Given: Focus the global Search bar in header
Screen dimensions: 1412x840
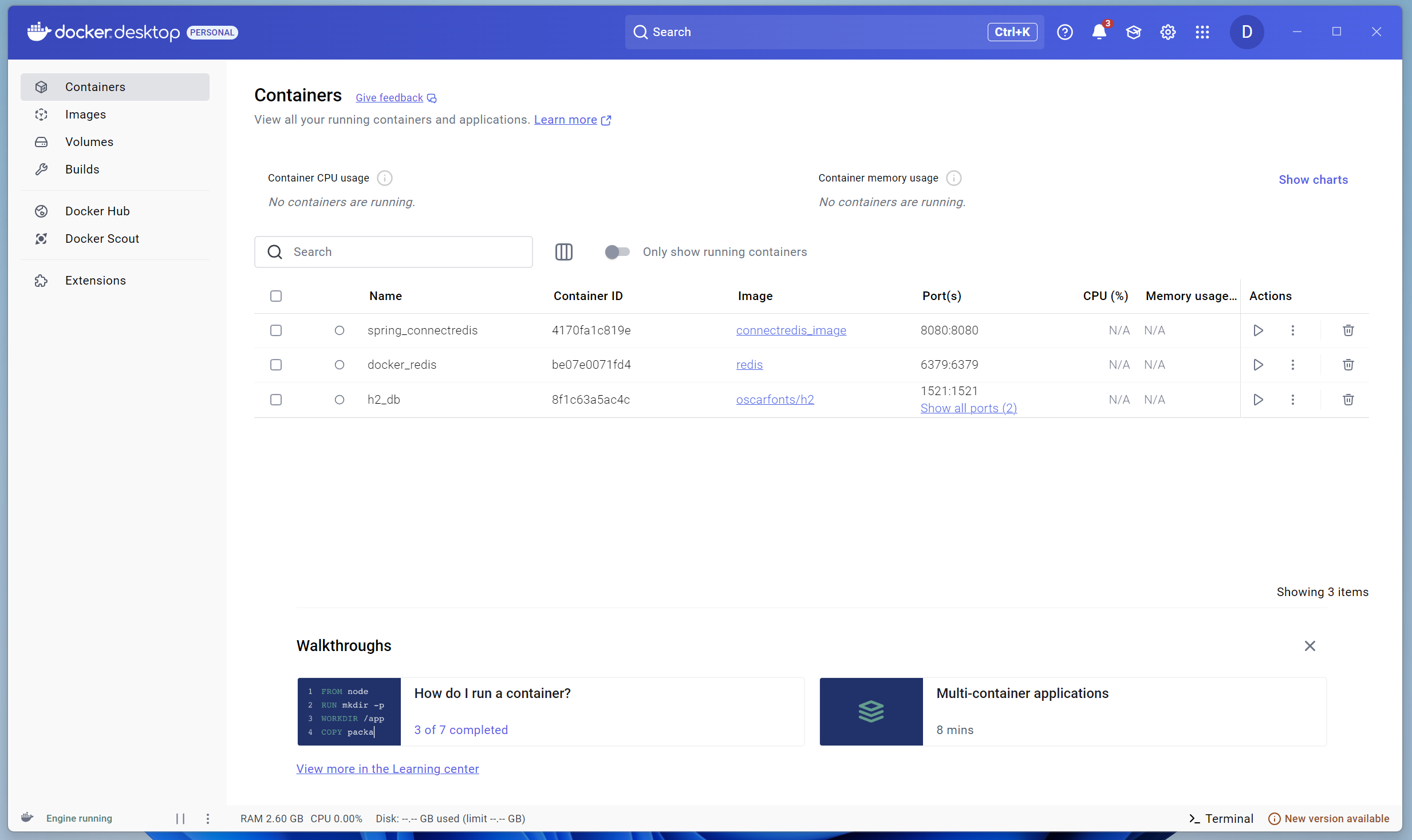Looking at the screenshot, I should click(834, 32).
